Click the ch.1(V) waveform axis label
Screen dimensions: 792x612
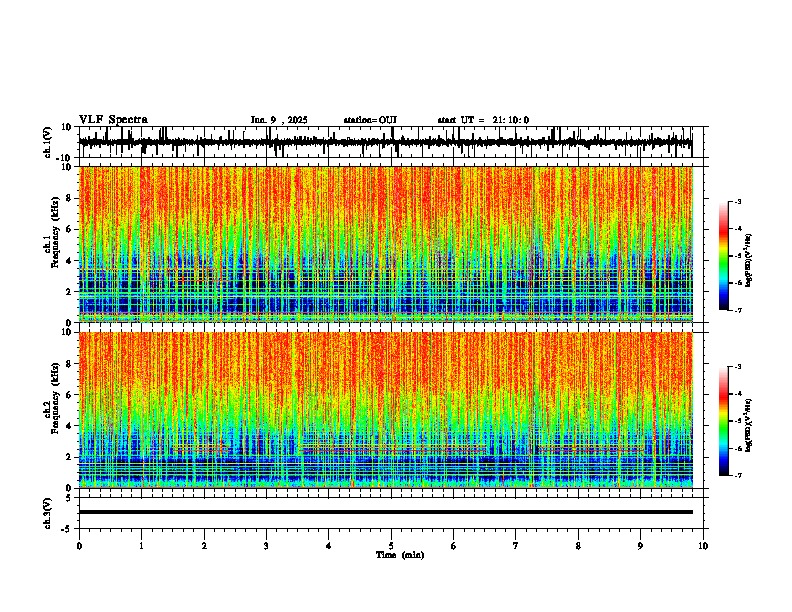[48, 142]
